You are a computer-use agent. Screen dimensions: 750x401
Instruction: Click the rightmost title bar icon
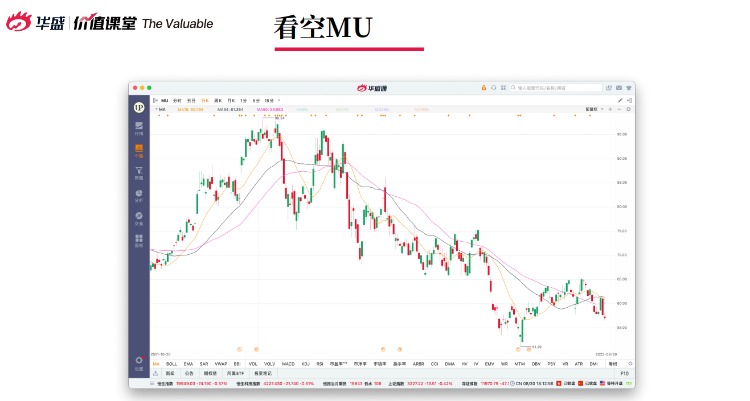tap(629, 88)
